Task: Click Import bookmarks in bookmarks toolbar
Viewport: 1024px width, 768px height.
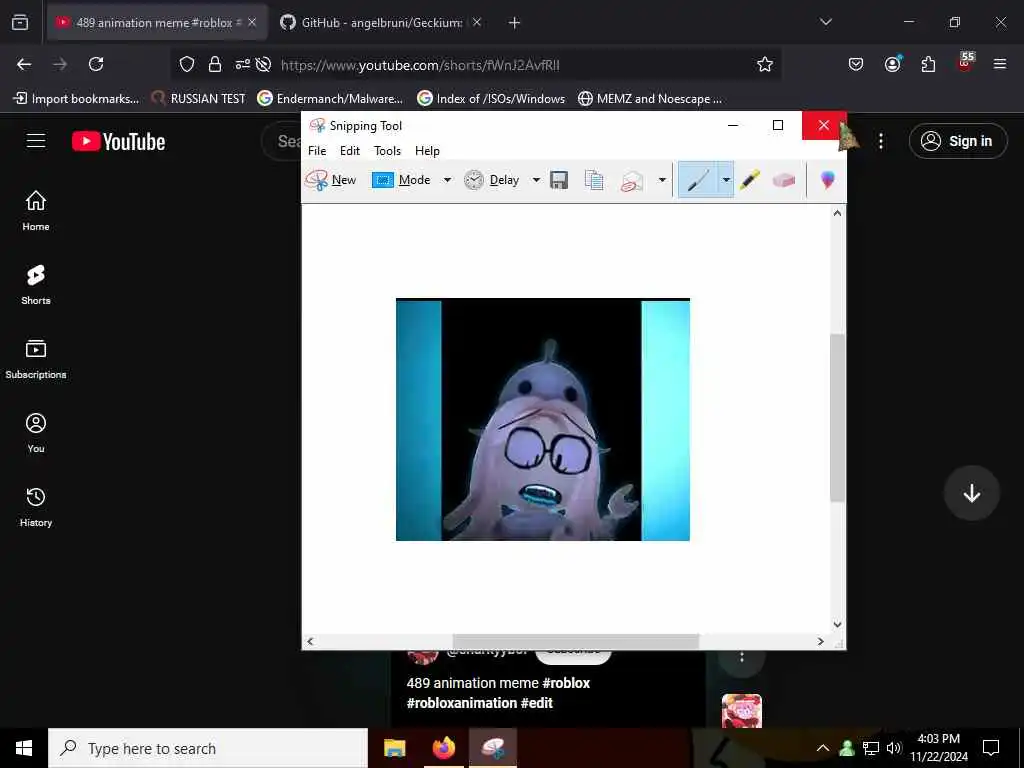Action: coord(76,99)
